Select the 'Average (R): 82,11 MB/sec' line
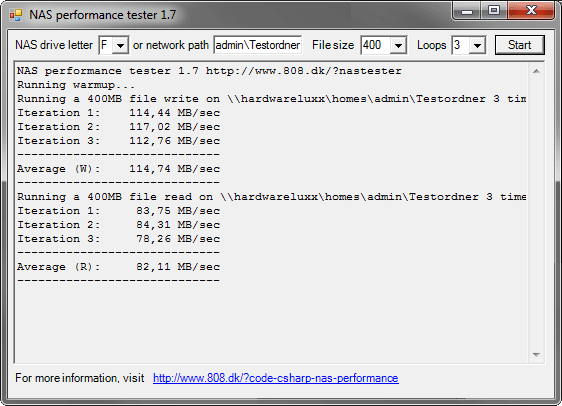 click(x=119, y=267)
